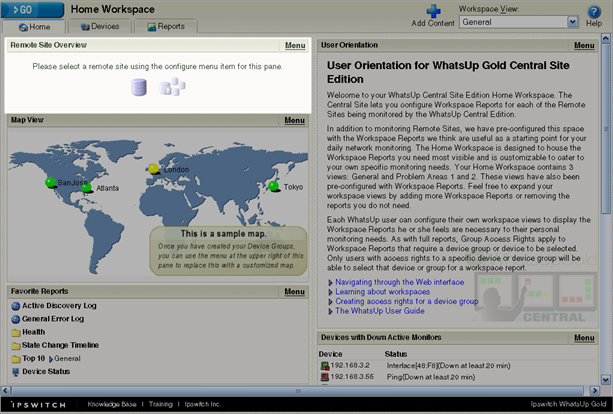
Task: Open the Top 10 folder
Action: (x=34, y=358)
